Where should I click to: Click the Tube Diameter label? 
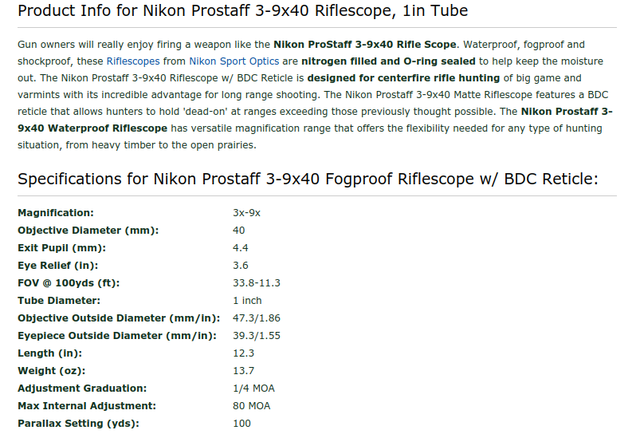58,300
